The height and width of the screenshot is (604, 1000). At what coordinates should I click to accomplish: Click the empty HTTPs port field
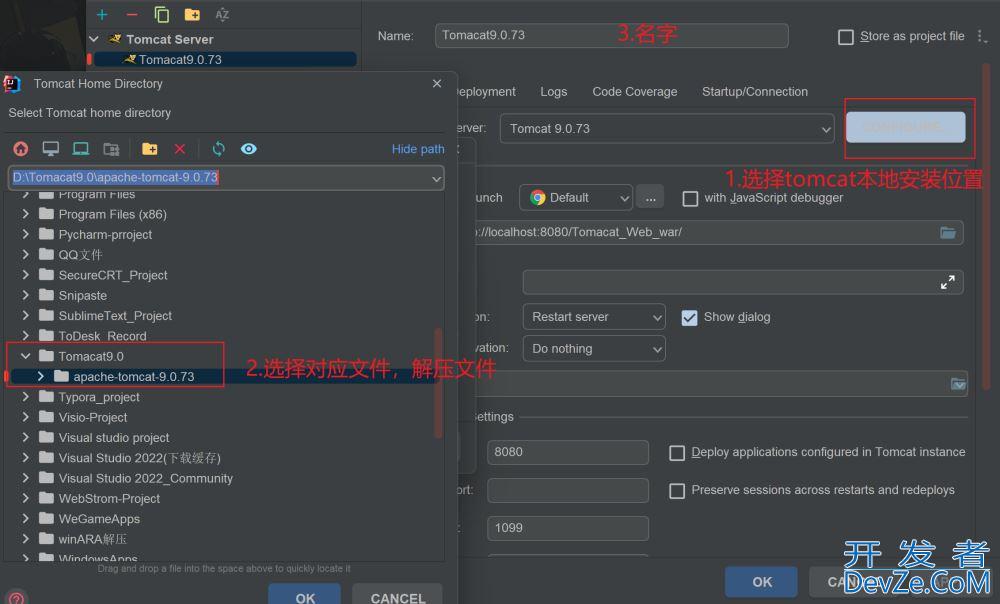(568, 490)
